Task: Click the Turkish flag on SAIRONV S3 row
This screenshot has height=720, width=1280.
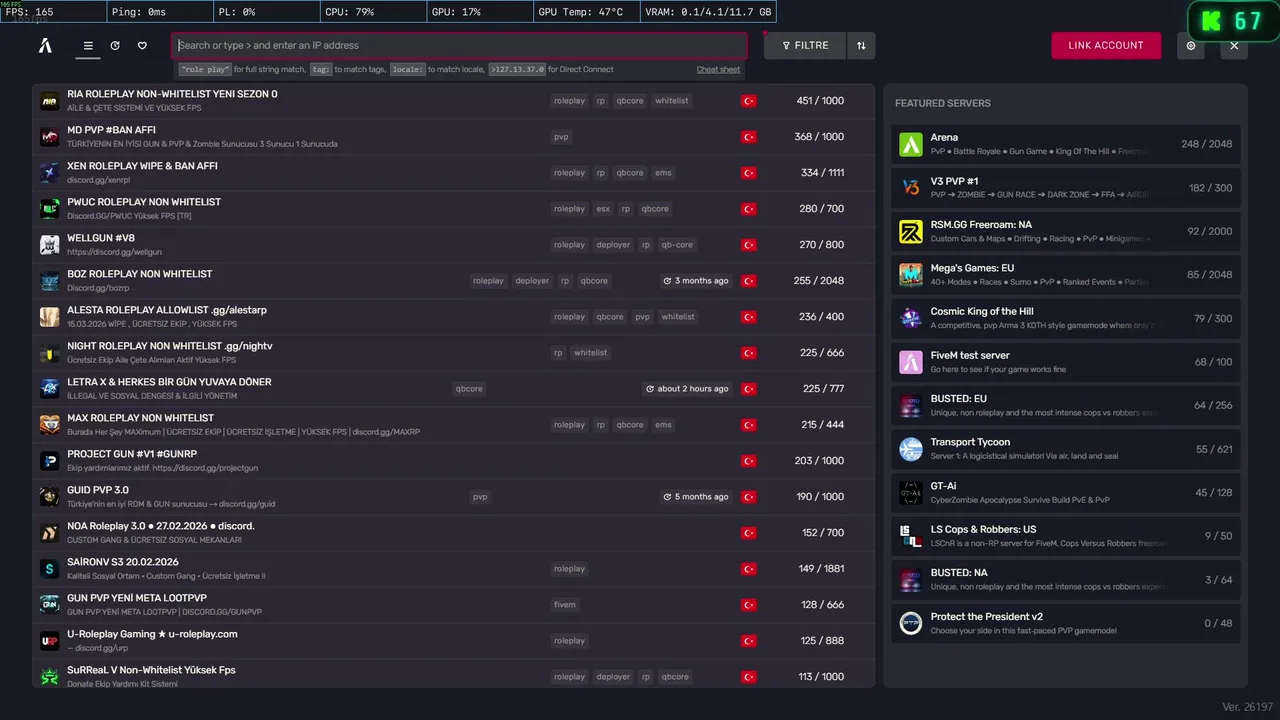Action: [748, 569]
